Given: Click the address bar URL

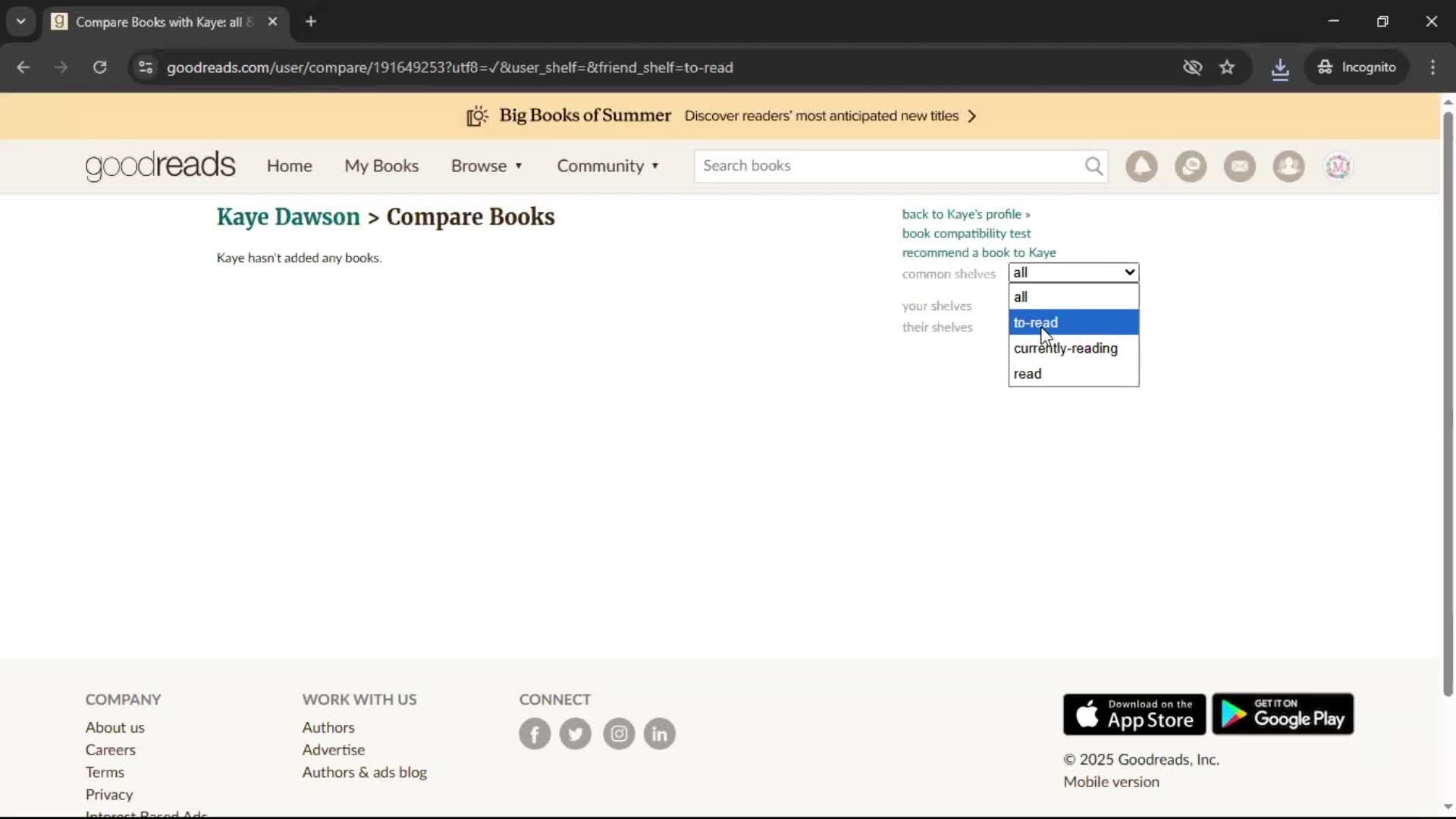Looking at the screenshot, I should [x=450, y=67].
